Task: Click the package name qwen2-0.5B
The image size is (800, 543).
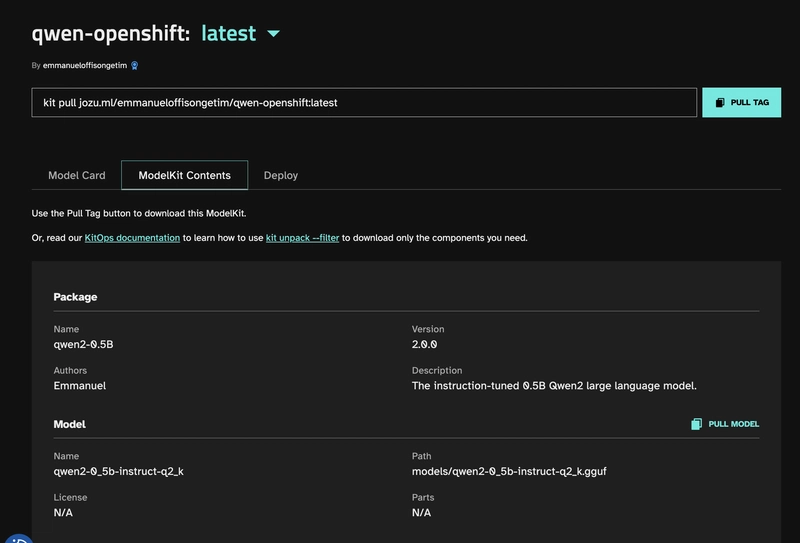Action: pyautogui.click(x=84, y=344)
